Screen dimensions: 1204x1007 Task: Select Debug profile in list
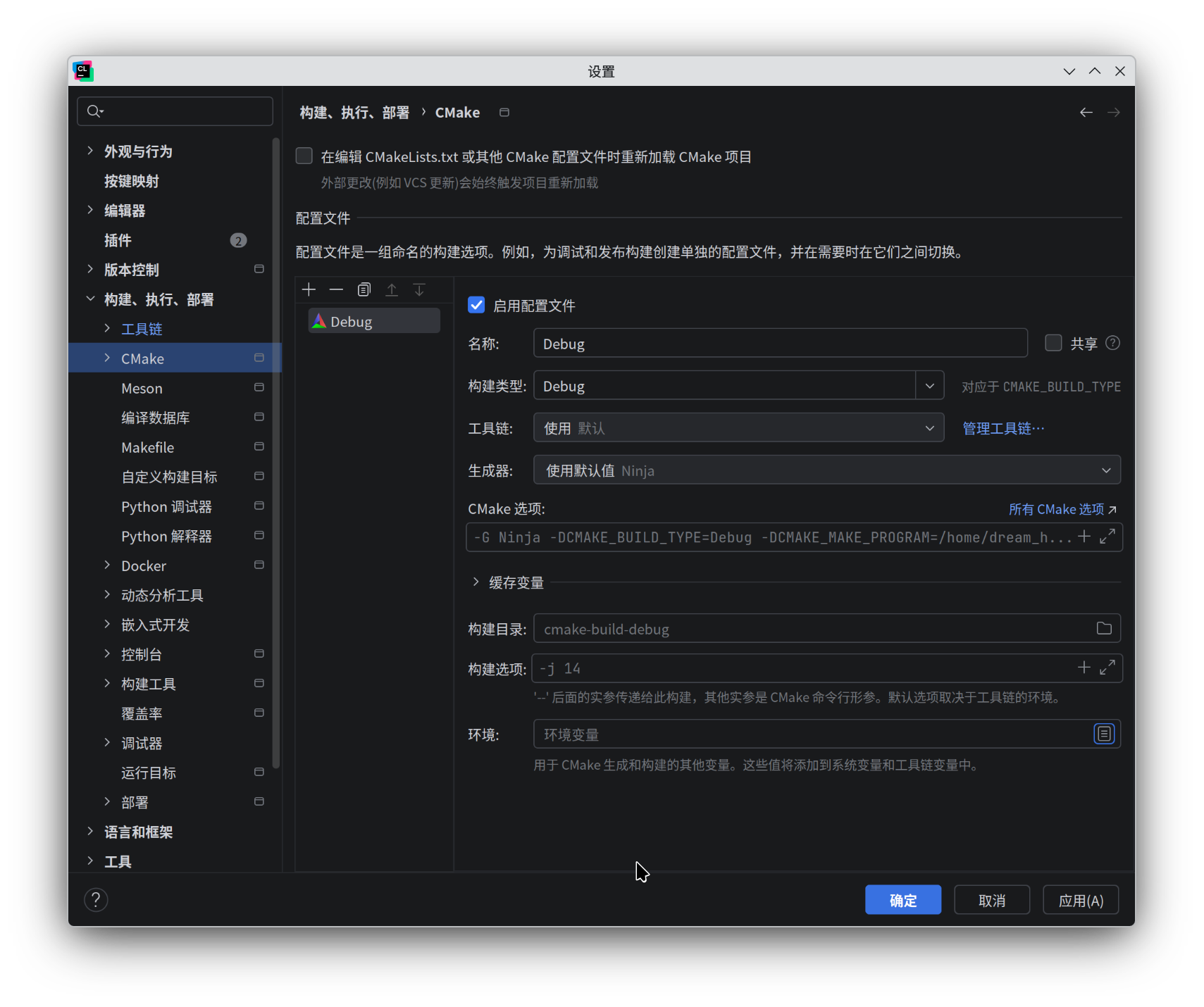[x=374, y=321]
